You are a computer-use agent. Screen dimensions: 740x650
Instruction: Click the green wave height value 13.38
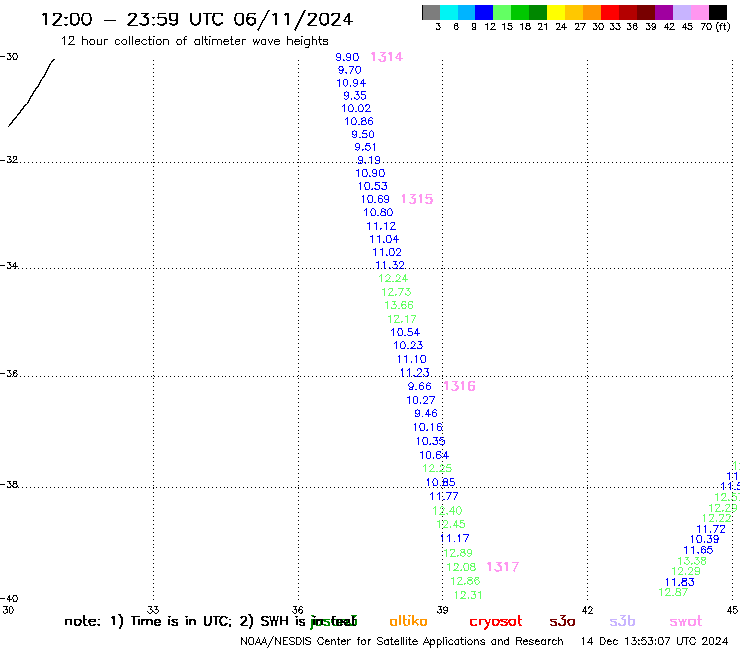click(x=692, y=561)
